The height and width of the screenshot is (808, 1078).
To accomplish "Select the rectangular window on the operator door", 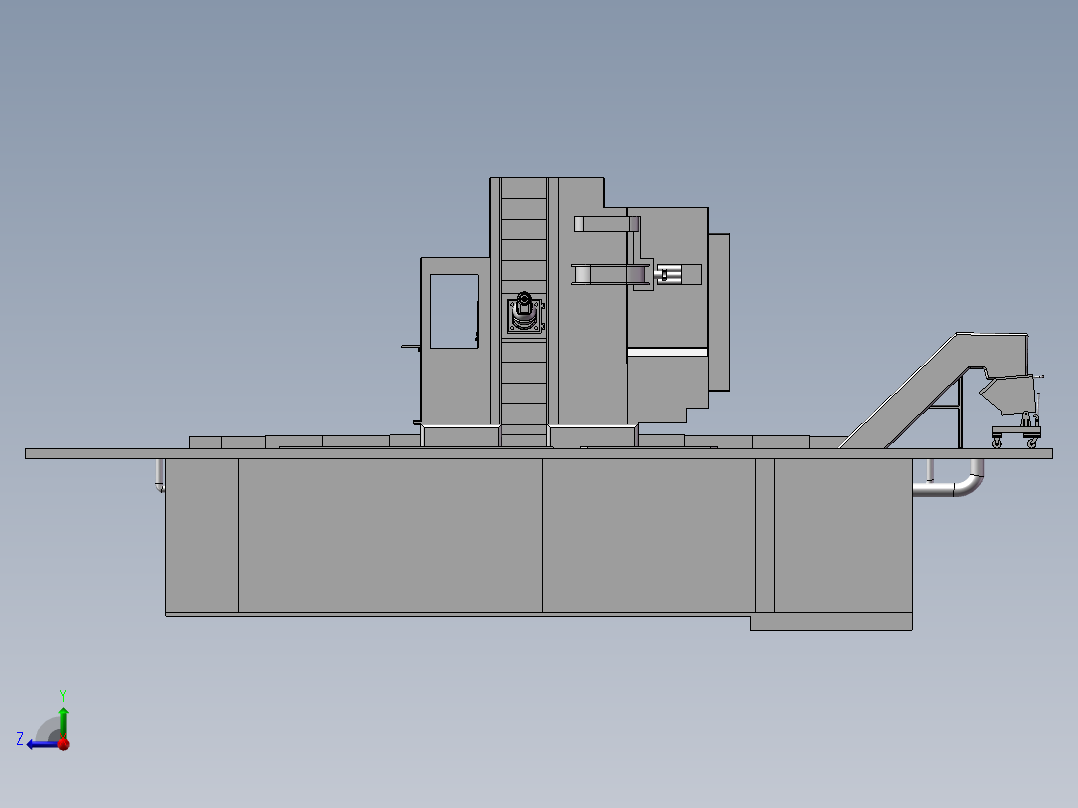I will pyautogui.click(x=454, y=312).
